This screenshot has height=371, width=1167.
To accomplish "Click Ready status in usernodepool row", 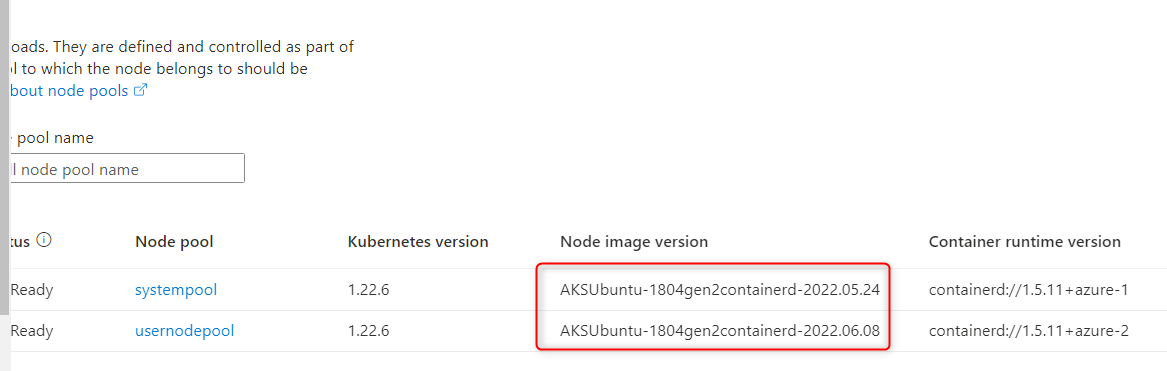I will coord(32,330).
